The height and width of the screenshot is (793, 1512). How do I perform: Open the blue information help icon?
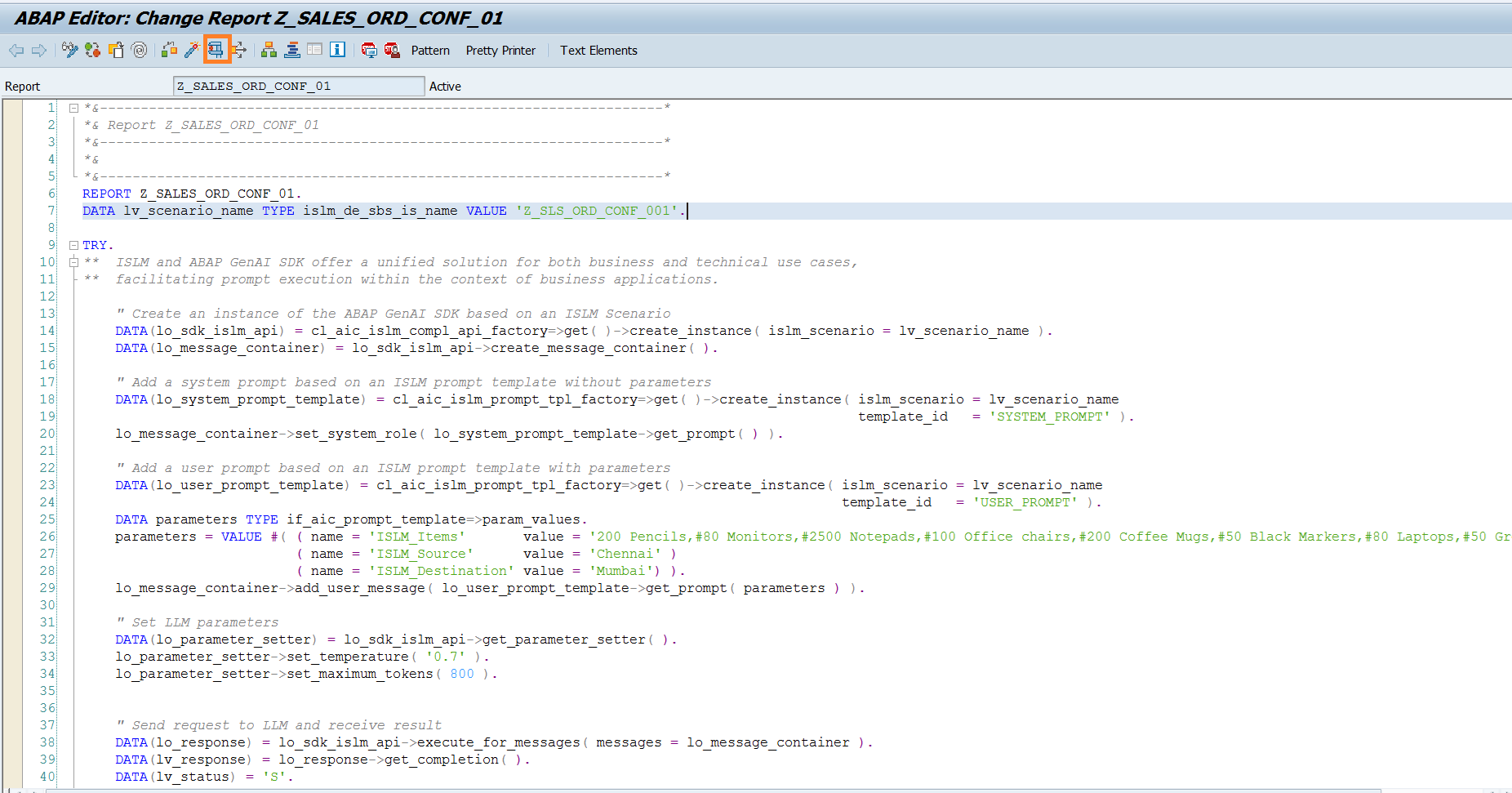337,51
